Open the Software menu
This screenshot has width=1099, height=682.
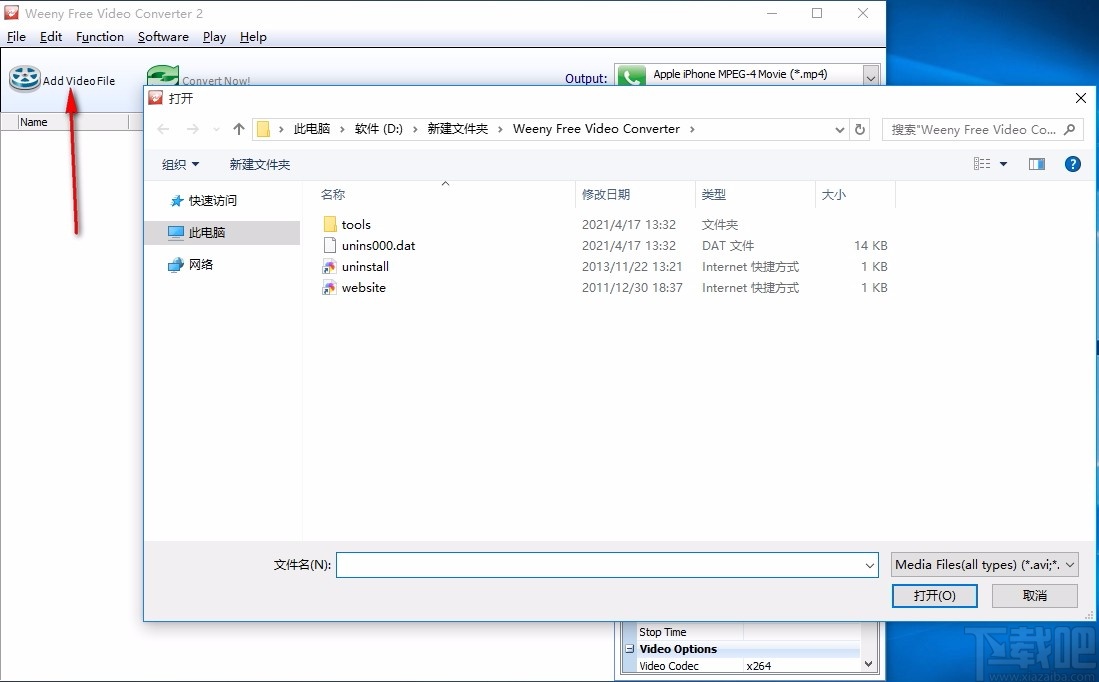point(163,37)
